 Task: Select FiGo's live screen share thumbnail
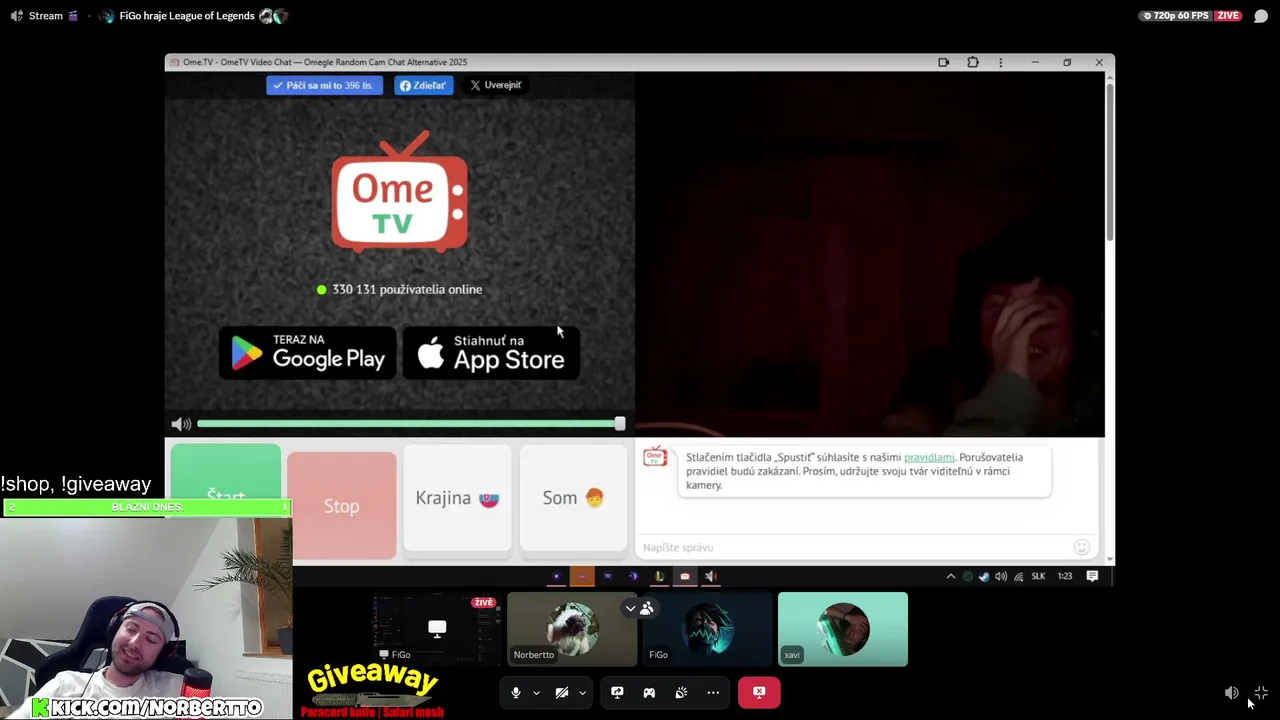pyautogui.click(x=436, y=629)
